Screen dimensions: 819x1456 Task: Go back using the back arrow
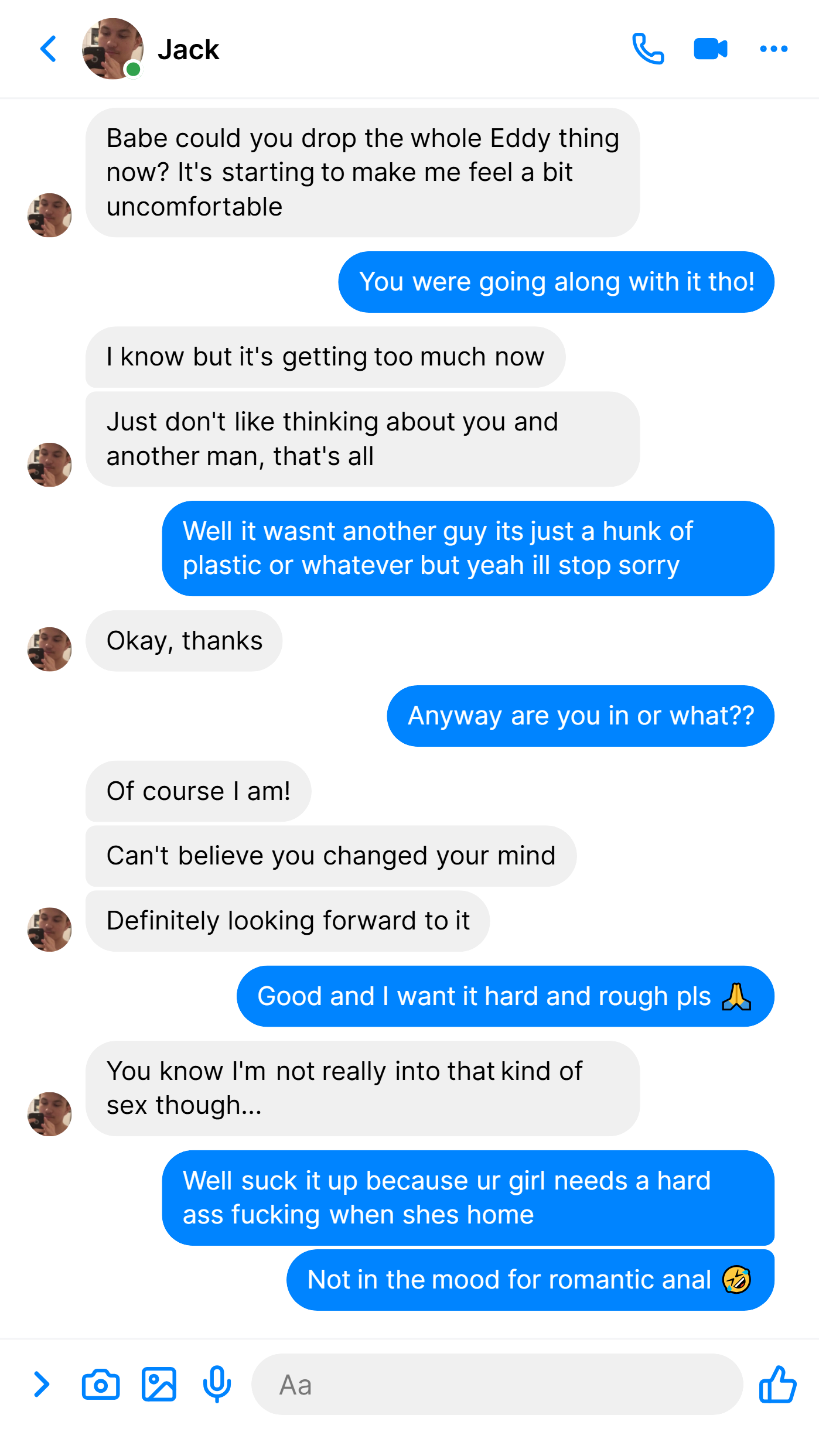point(49,49)
